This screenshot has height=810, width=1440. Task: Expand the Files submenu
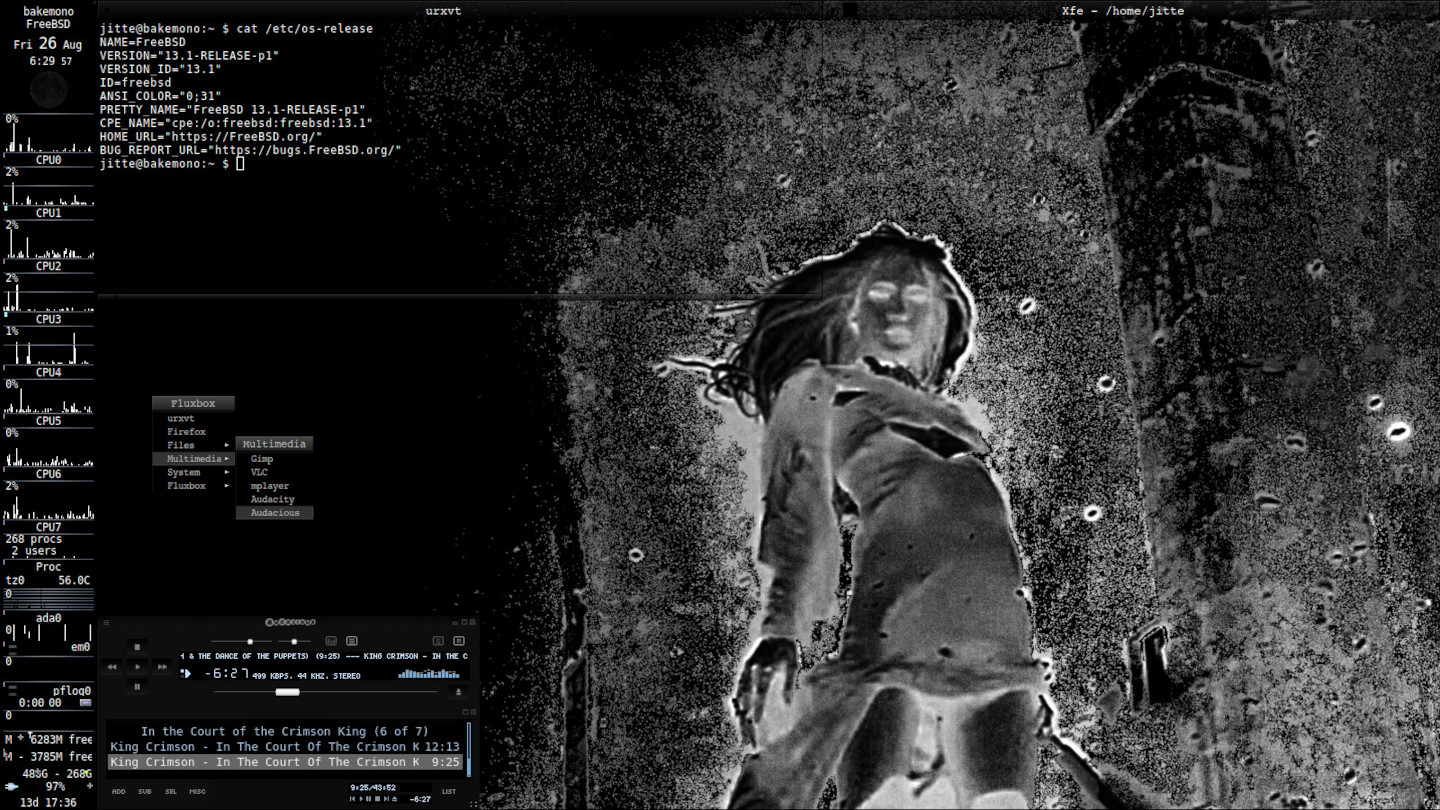click(193, 445)
